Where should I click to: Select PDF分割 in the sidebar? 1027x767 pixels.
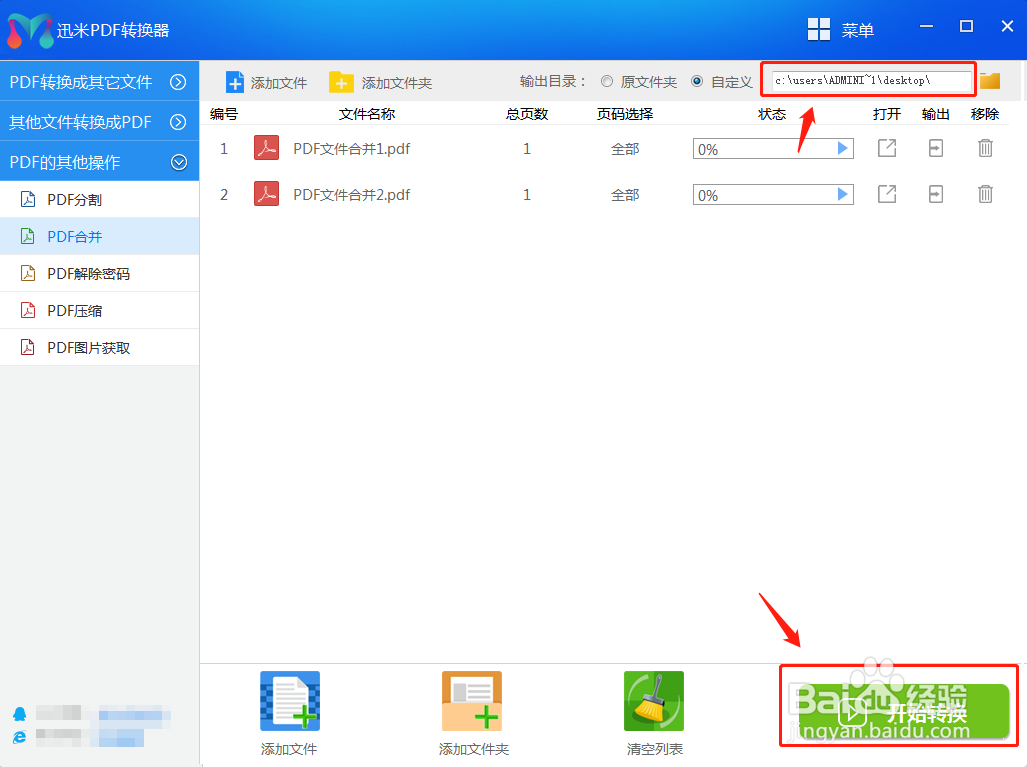point(100,199)
